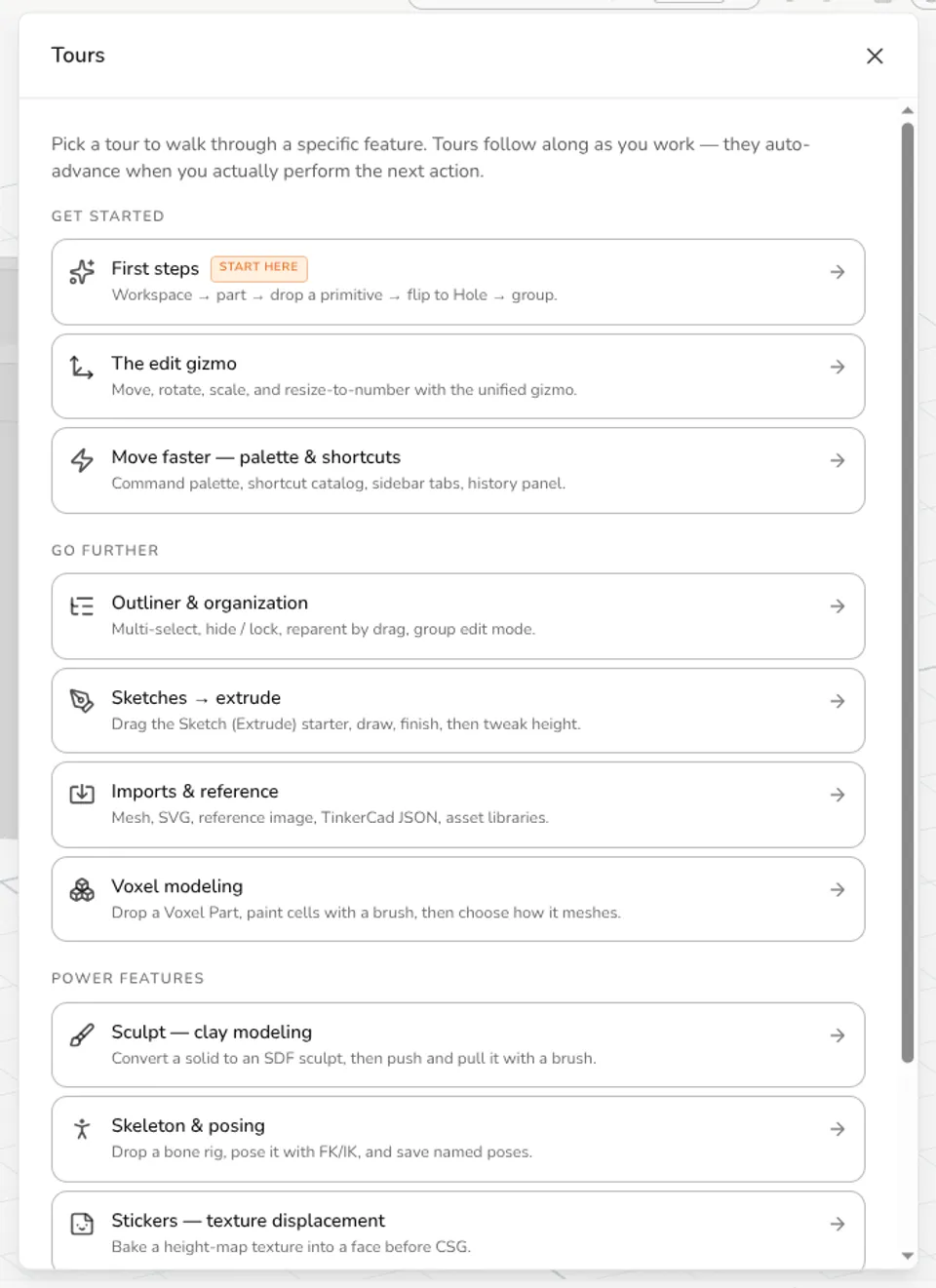This screenshot has height=1288, width=936.
Task: Click the POWER FEATURES section heading
Action: [128, 978]
